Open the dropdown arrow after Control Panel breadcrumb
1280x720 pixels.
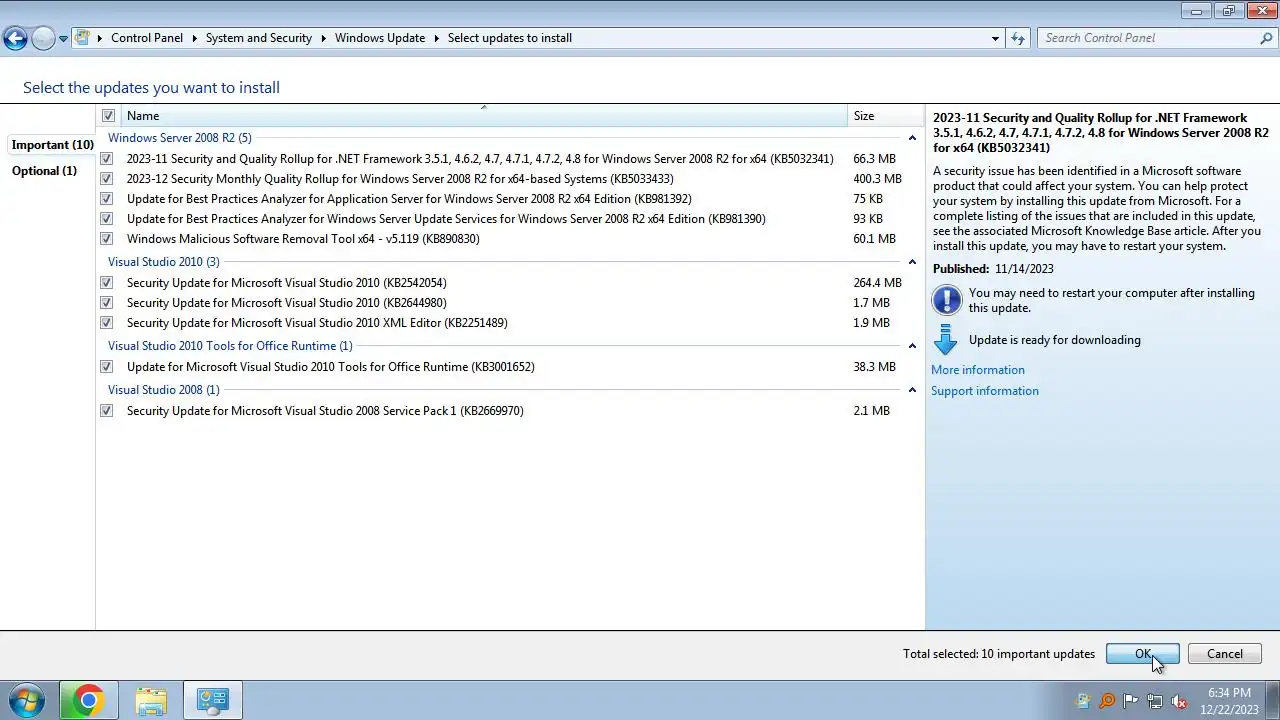click(195, 38)
